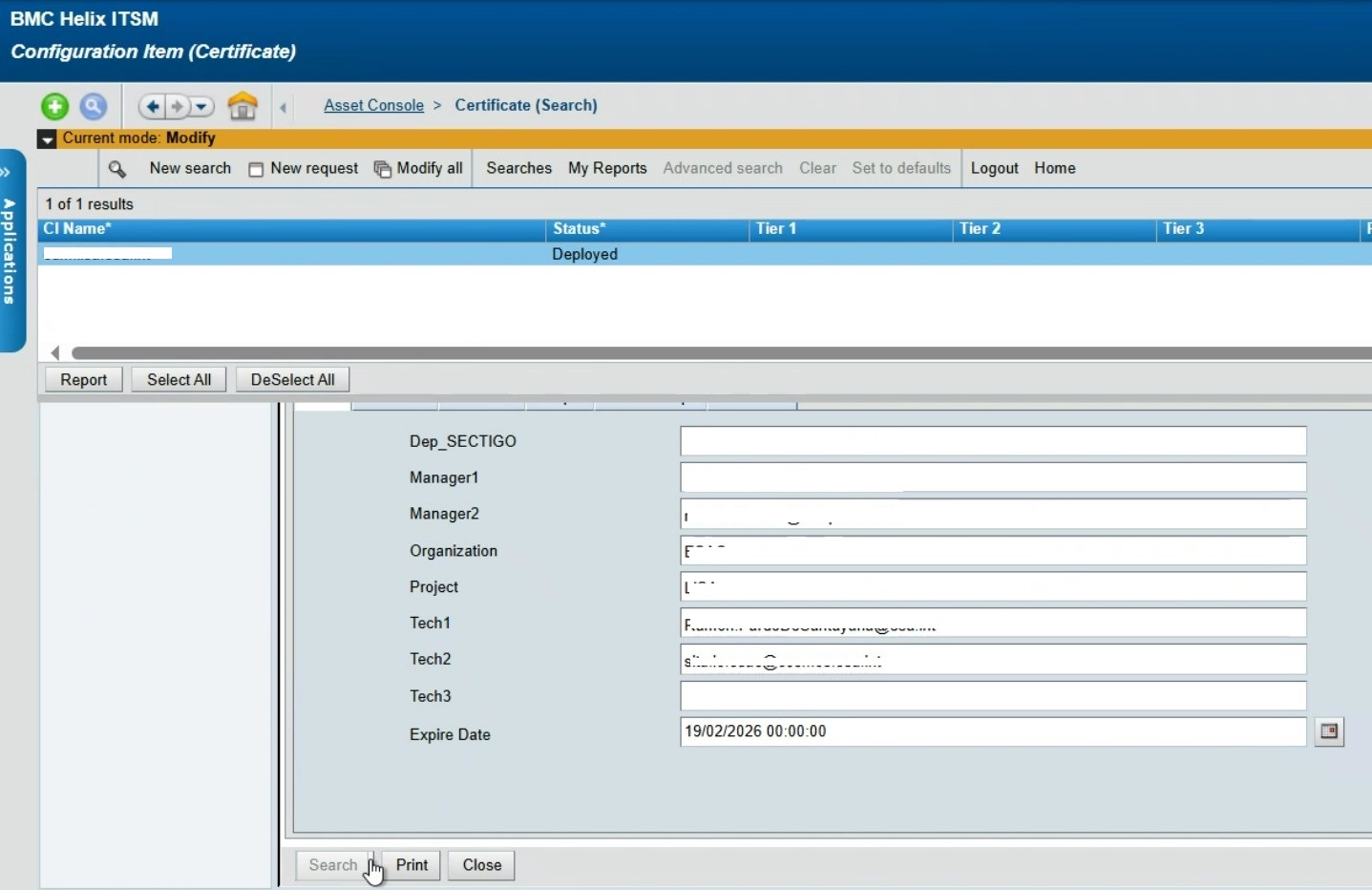The image size is (1372, 890).
Task: Open the calendar picker for Expire Date
Action: (x=1328, y=731)
